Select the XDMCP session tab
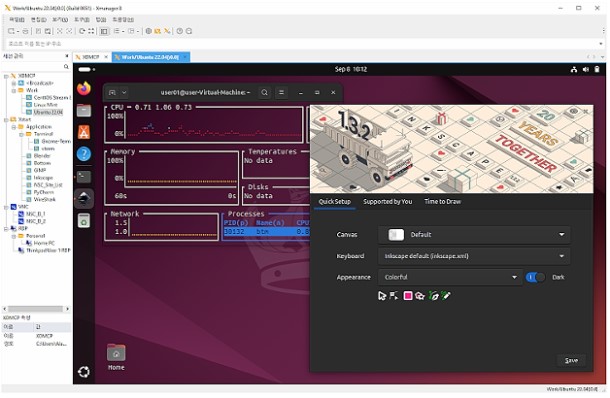The width and height of the screenshot is (610, 398). pos(92,57)
